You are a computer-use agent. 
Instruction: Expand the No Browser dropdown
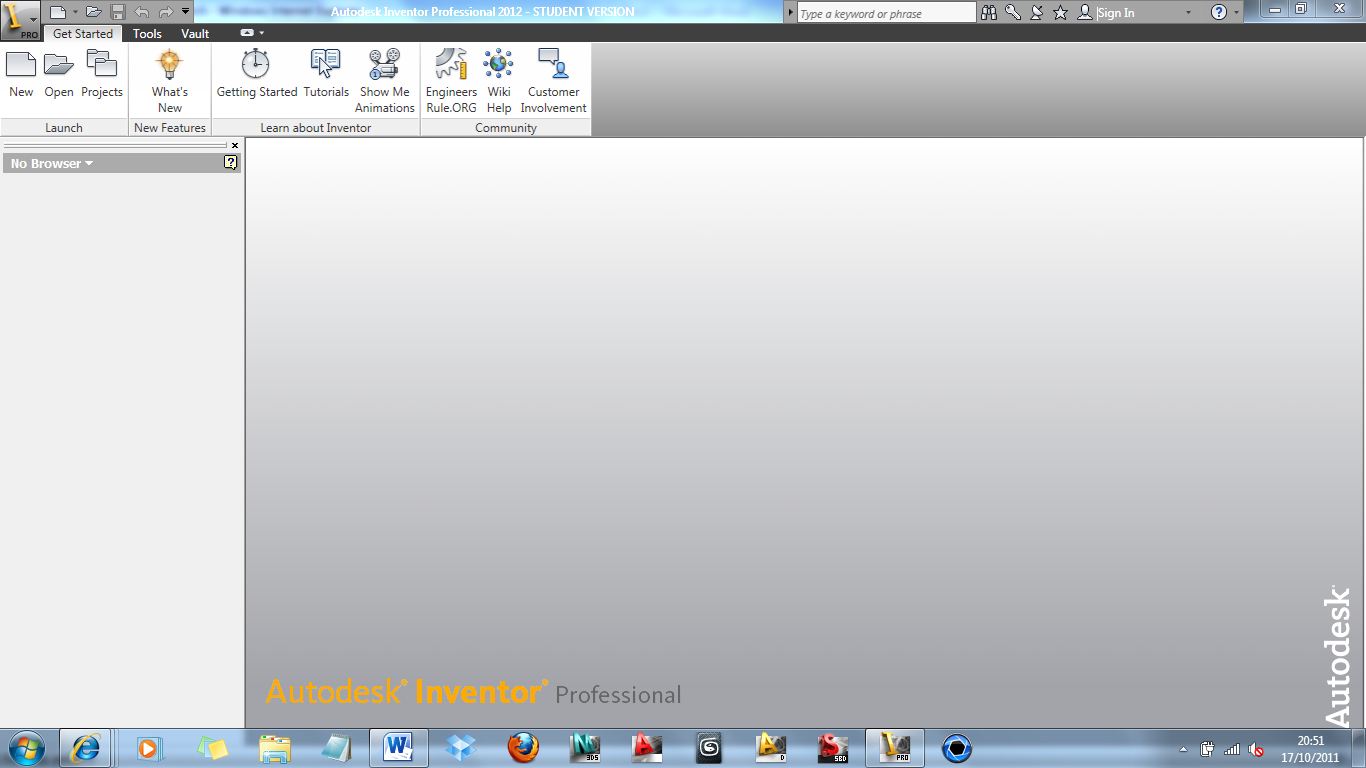point(52,163)
